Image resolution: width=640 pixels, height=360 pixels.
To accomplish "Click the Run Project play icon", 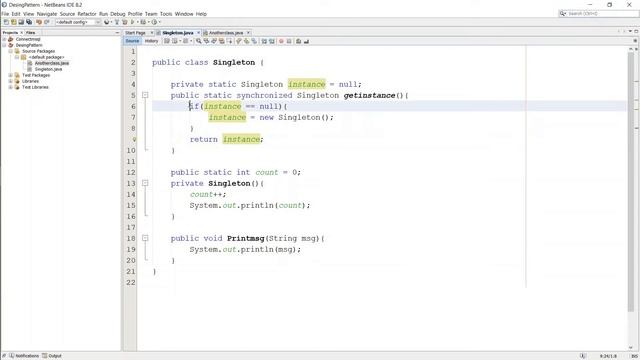I will (132, 22).
